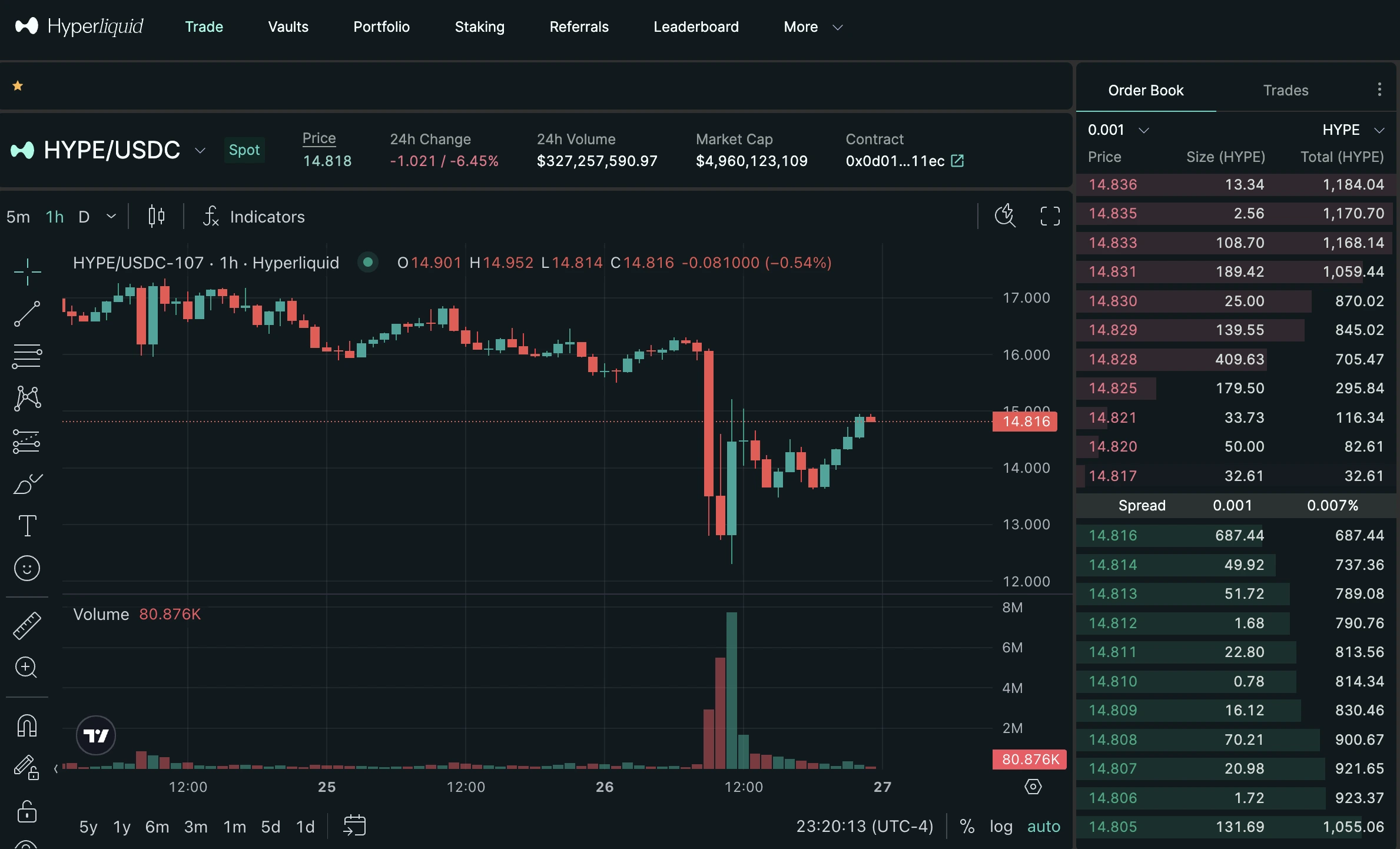1400x849 pixels.
Task: Select the ruler measure tool
Action: click(x=27, y=625)
